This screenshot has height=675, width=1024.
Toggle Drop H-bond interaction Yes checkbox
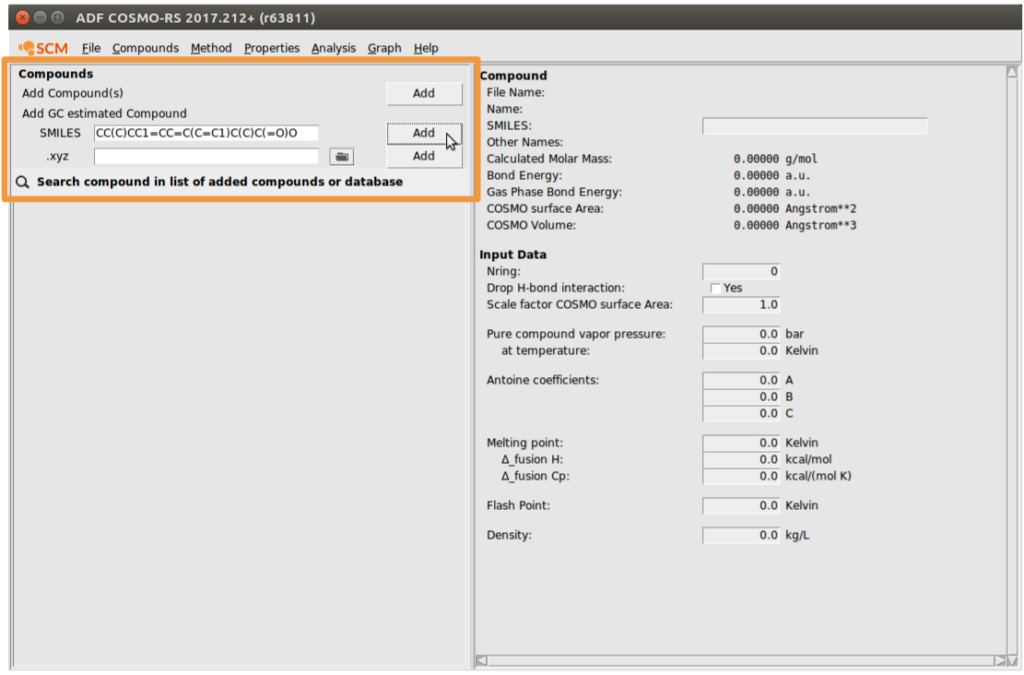pos(716,289)
